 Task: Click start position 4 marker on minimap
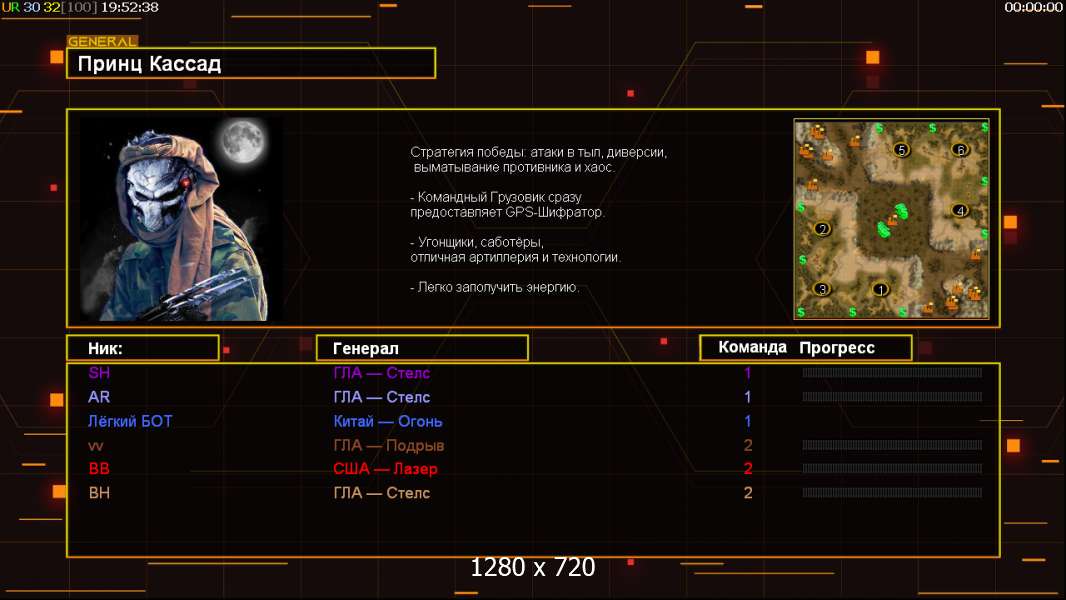(960, 210)
